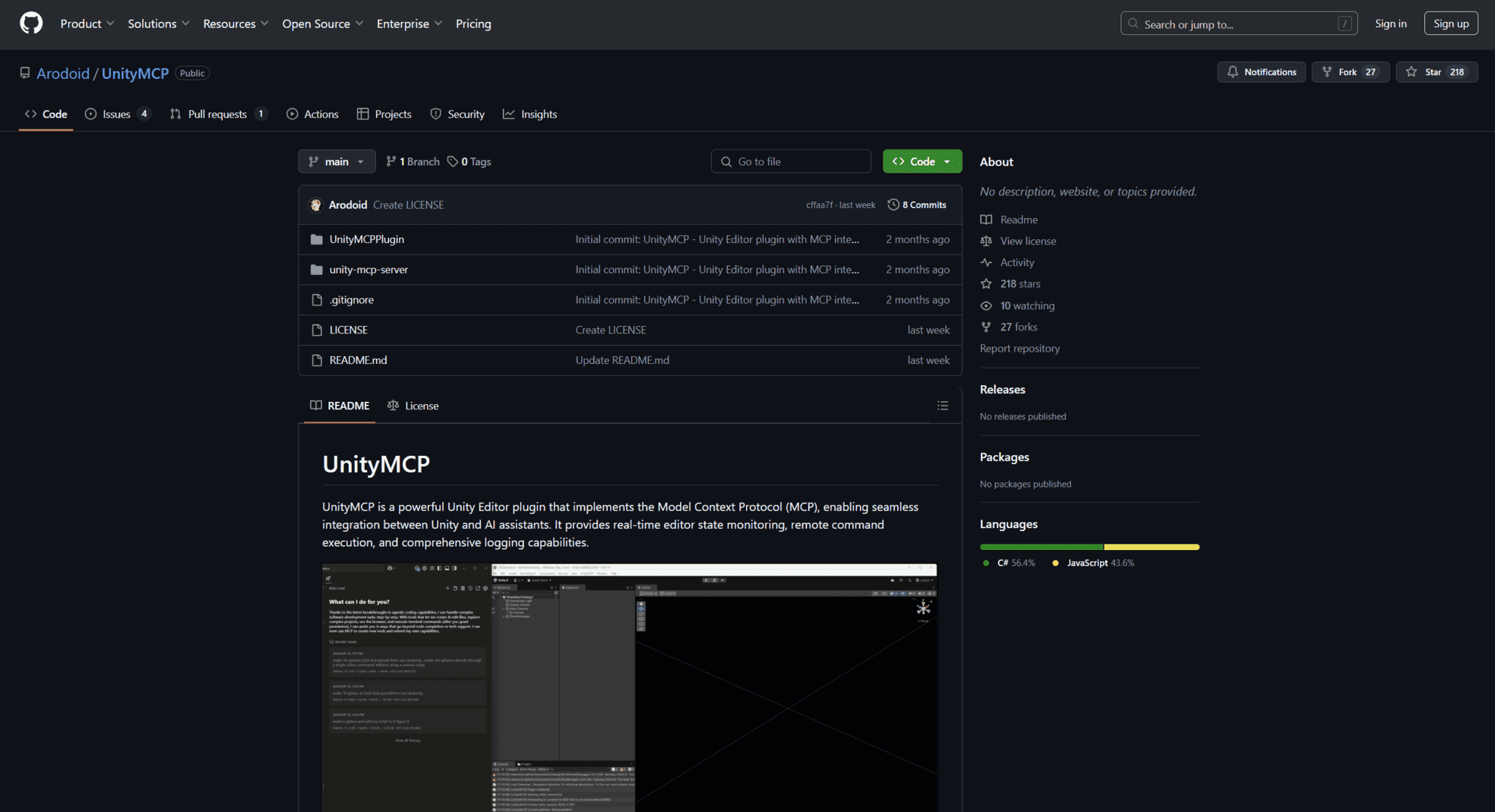Click the LICENSE file icon

coord(317,330)
